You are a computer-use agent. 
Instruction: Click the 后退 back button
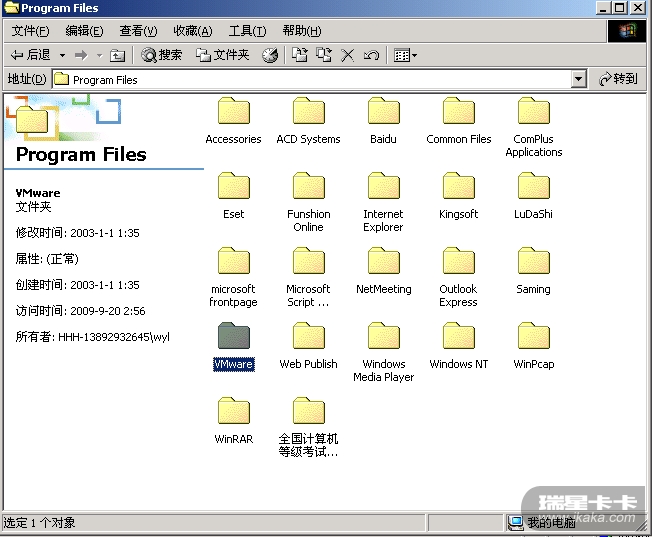point(31,55)
